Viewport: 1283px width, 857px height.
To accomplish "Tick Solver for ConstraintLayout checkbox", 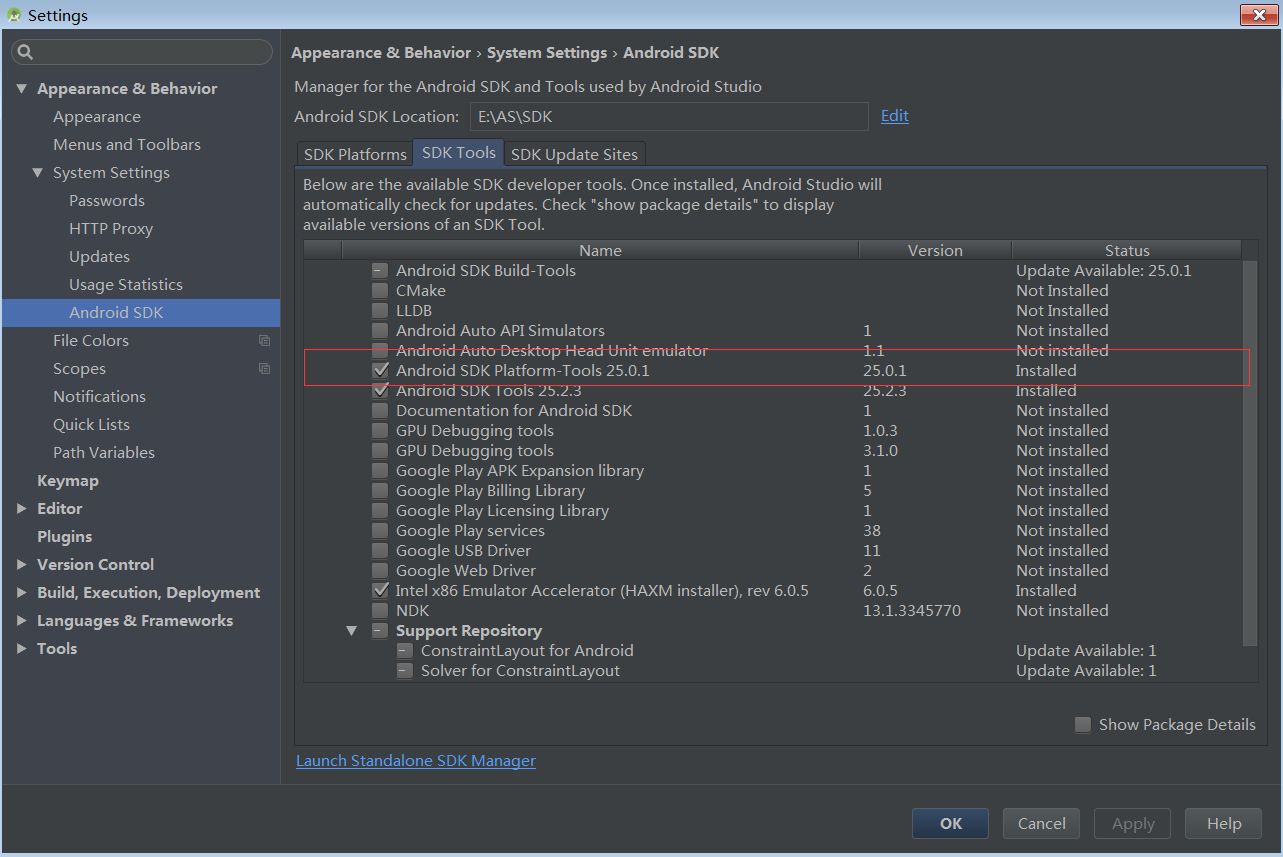I will 405,671.
